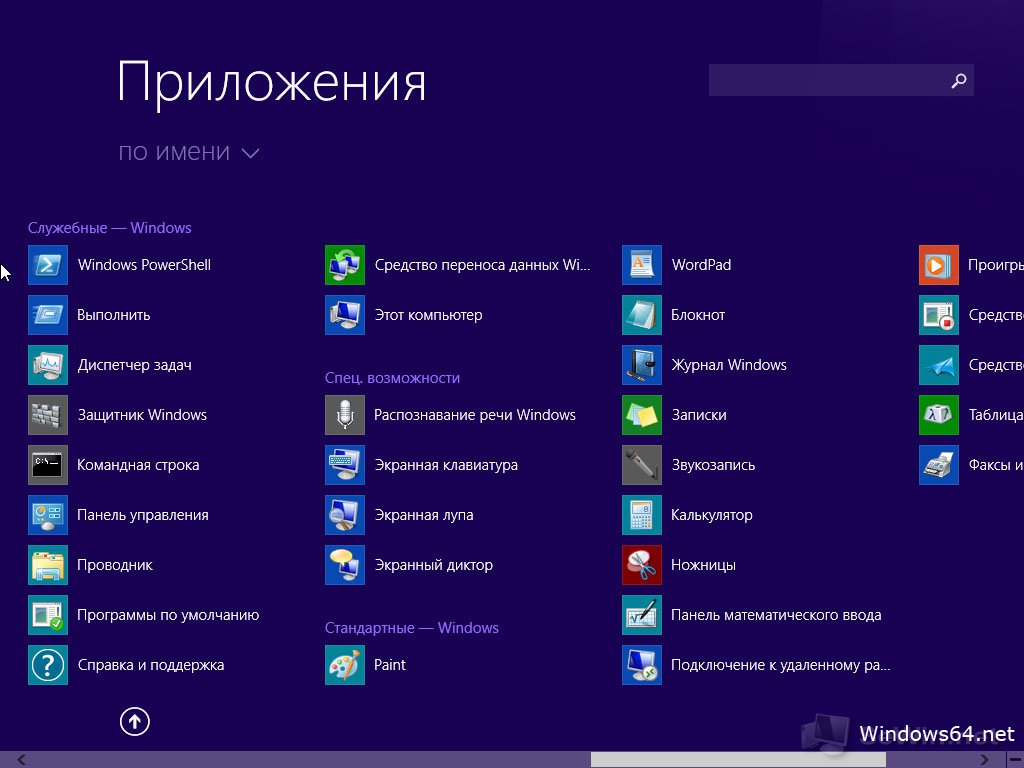
Task: Click the scrollbar left arrow
Action: [x=22, y=760]
